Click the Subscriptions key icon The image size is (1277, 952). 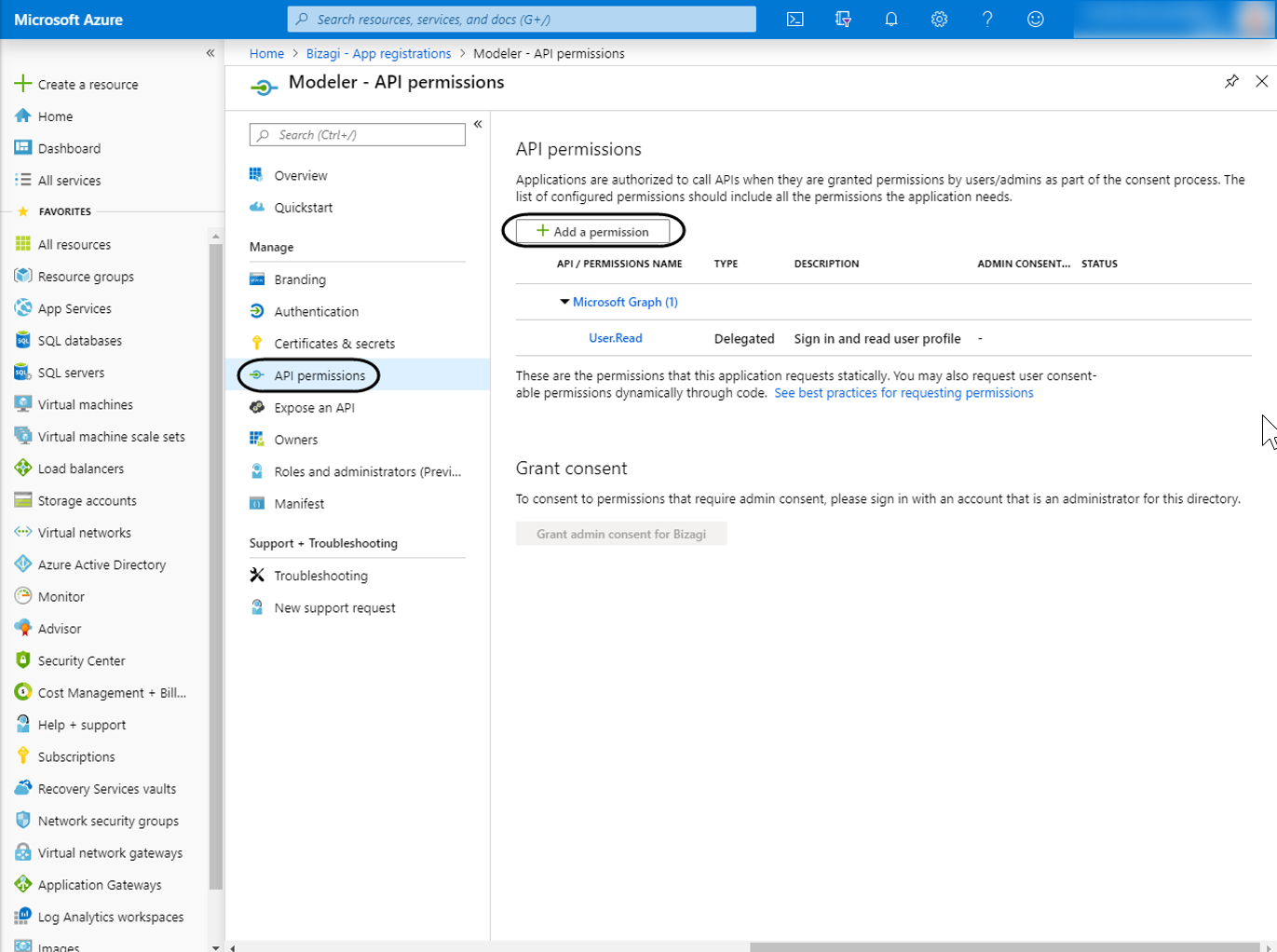pos(23,755)
